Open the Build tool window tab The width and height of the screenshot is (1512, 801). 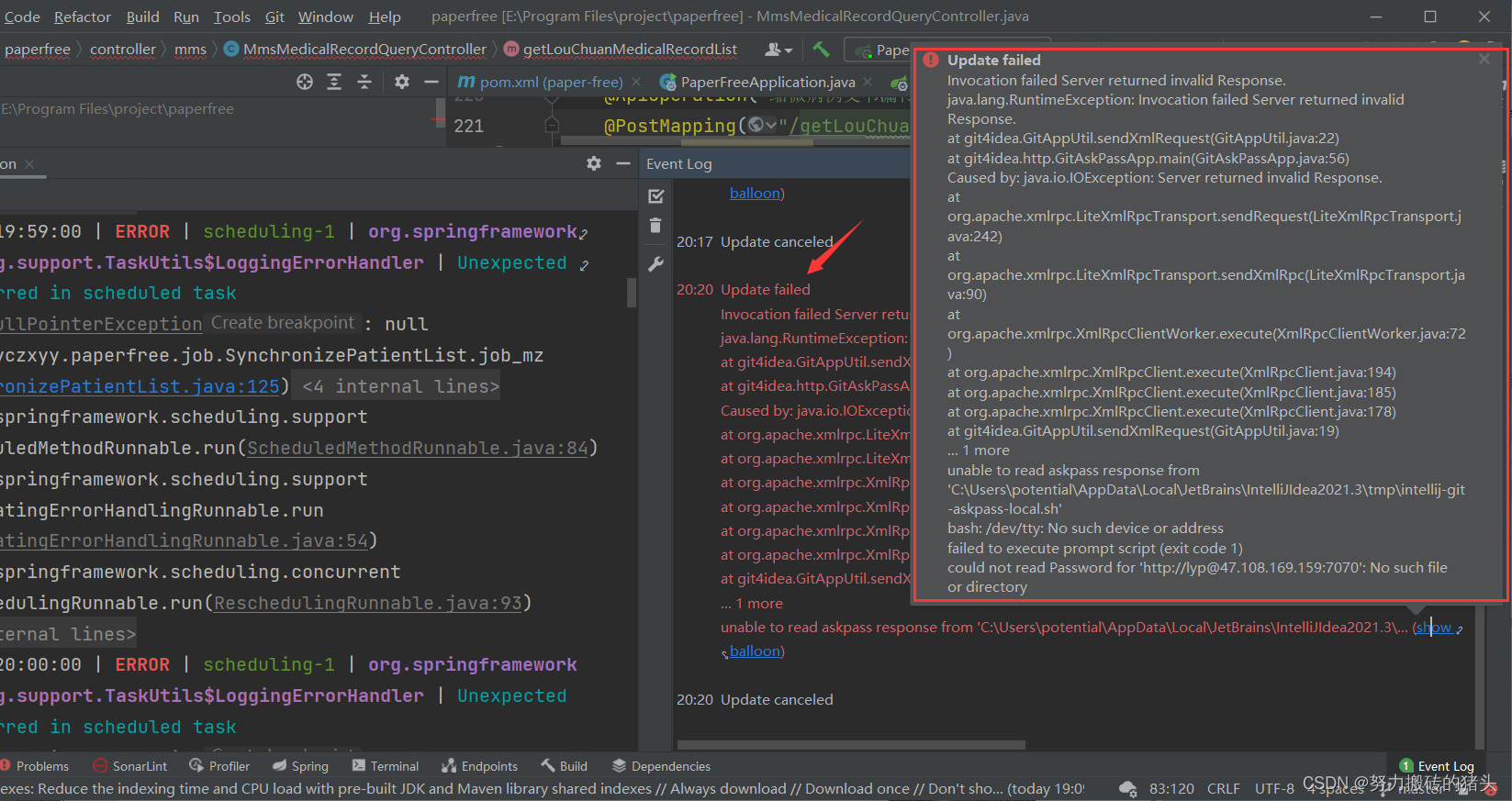[x=564, y=766]
